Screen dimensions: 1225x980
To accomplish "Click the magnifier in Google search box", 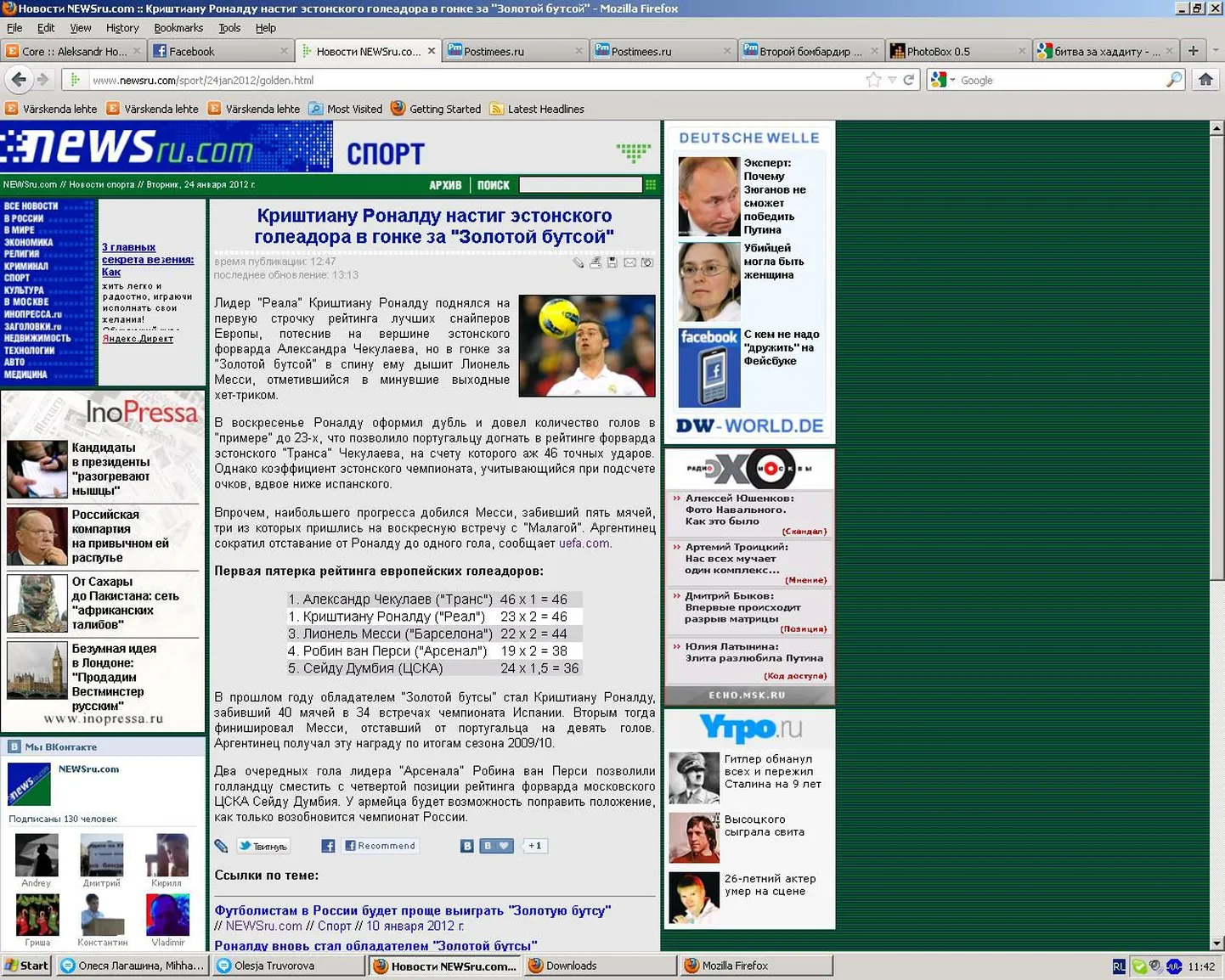I will pos(1174,80).
